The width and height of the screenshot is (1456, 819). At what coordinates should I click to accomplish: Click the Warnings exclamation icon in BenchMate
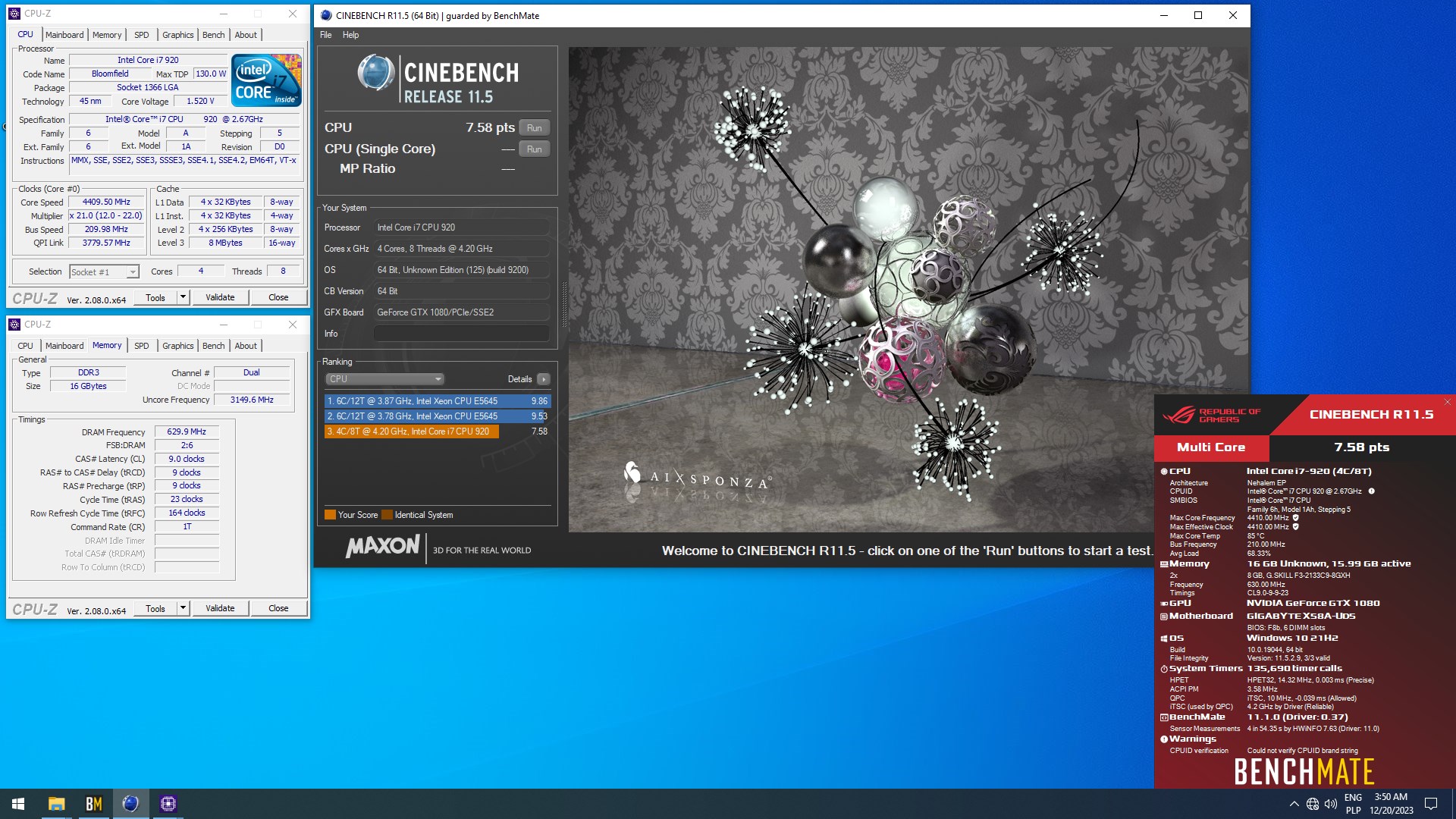1164,739
